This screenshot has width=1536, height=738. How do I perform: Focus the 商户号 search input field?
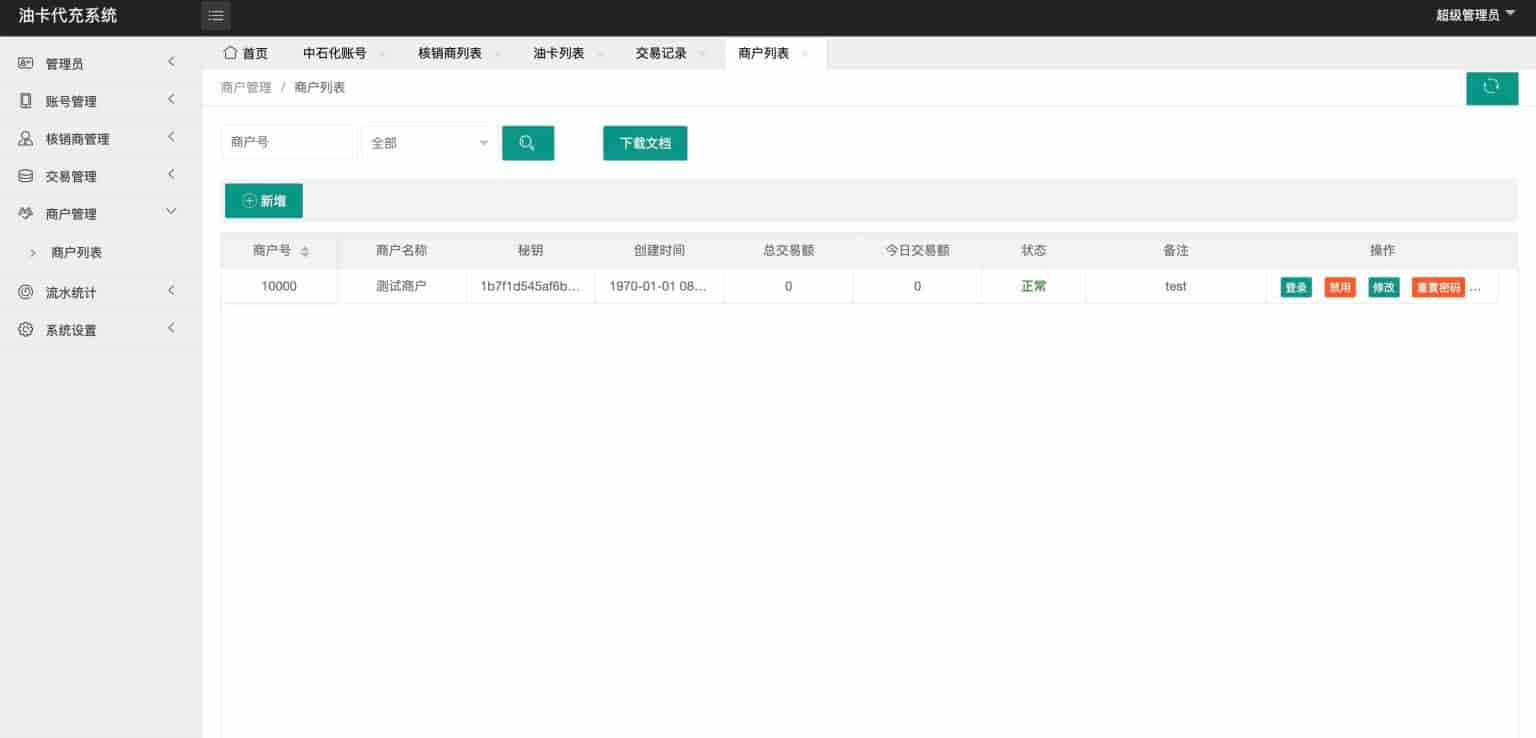coord(288,143)
